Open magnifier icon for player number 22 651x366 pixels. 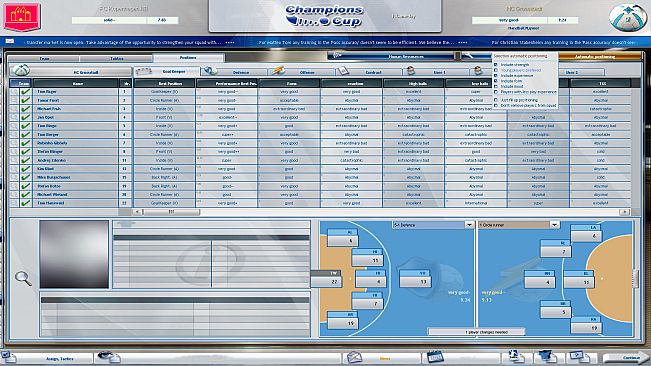click(x=14, y=203)
